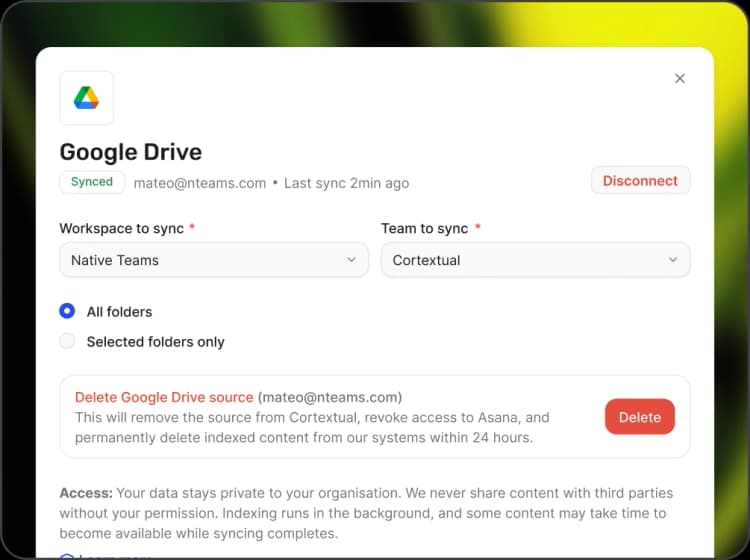Click the Synced status badge
The image size is (750, 560).
[92, 182]
